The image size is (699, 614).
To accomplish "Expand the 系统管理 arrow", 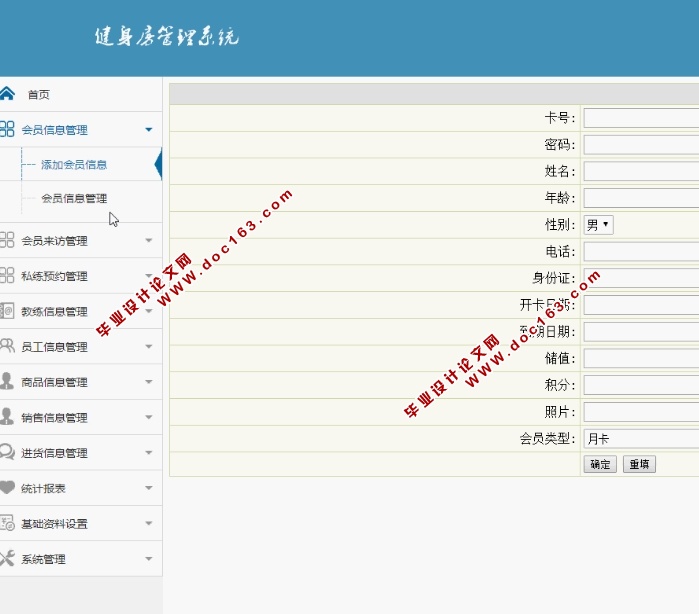I will pos(149,559).
